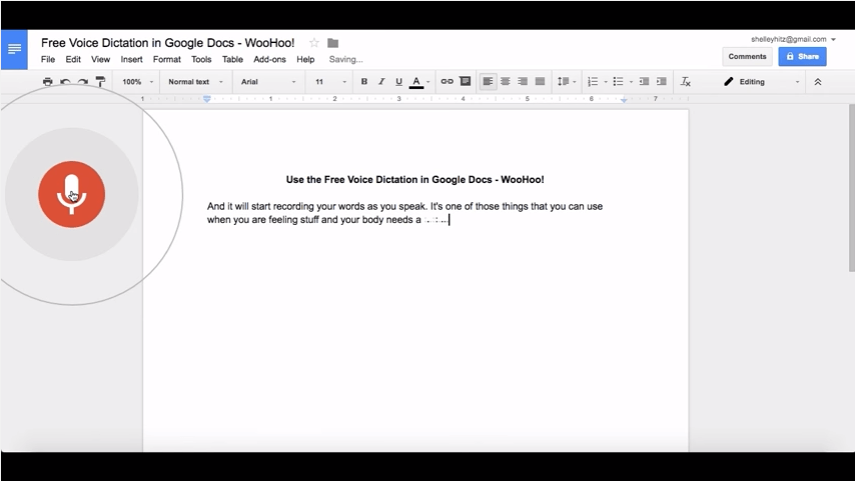The width and height of the screenshot is (855, 481).
Task: Open the Insert menu
Action: point(131,59)
